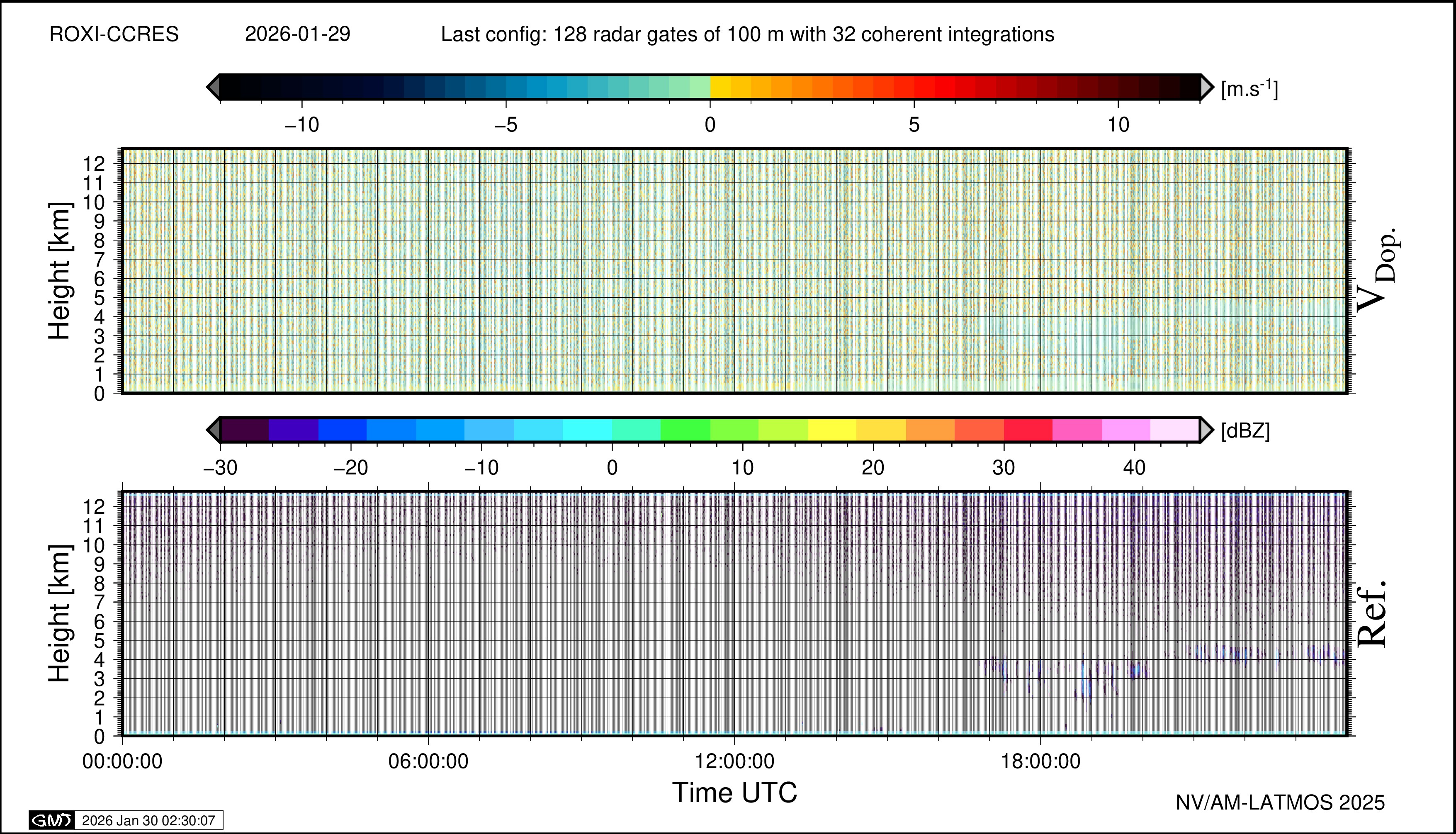Viewport: 1456px width, 834px height.
Task: Click the 12:00:00 time axis label
Action: pos(734,761)
